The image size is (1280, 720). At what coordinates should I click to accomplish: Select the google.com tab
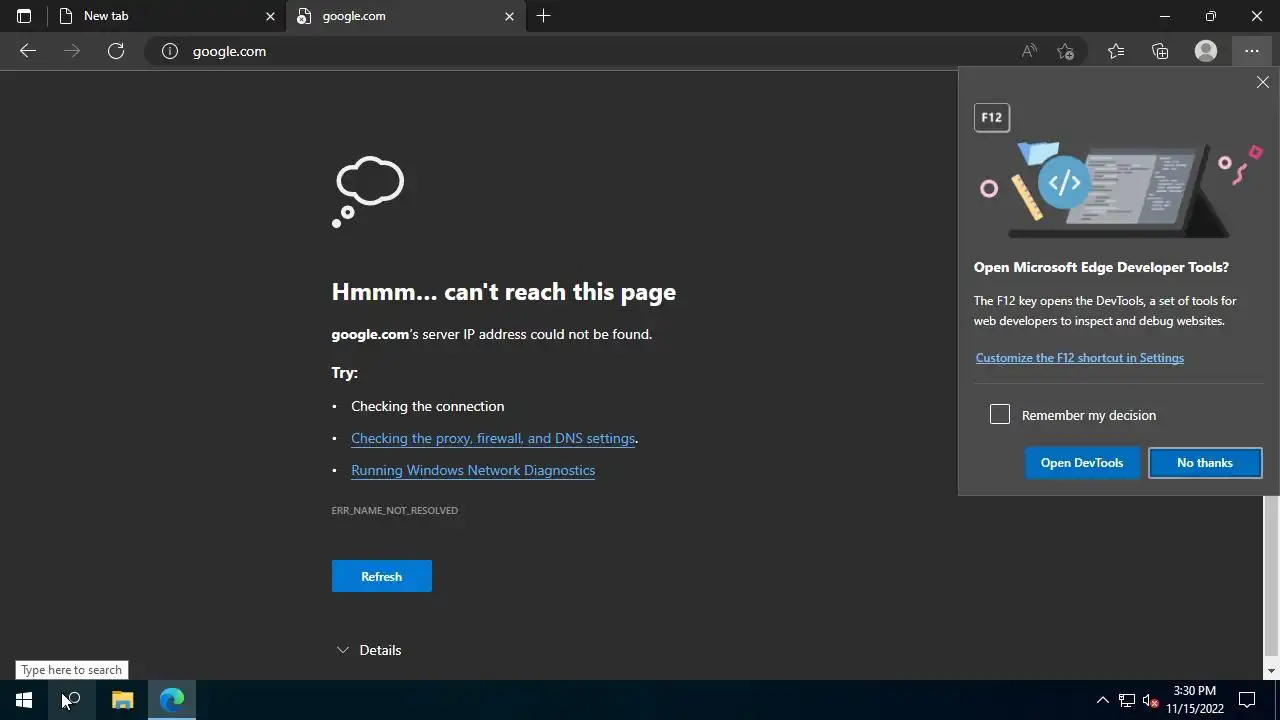click(405, 16)
